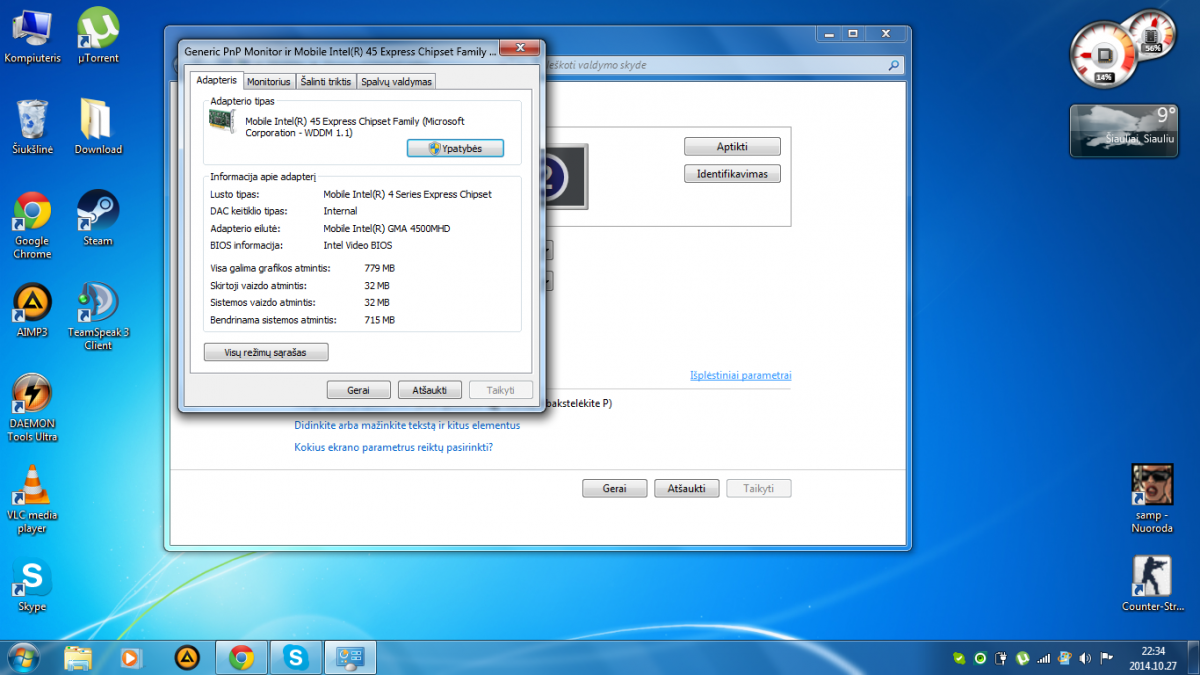Click the '715 MB' shared system memory value
The width and height of the screenshot is (1200, 675).
point(380,320)
